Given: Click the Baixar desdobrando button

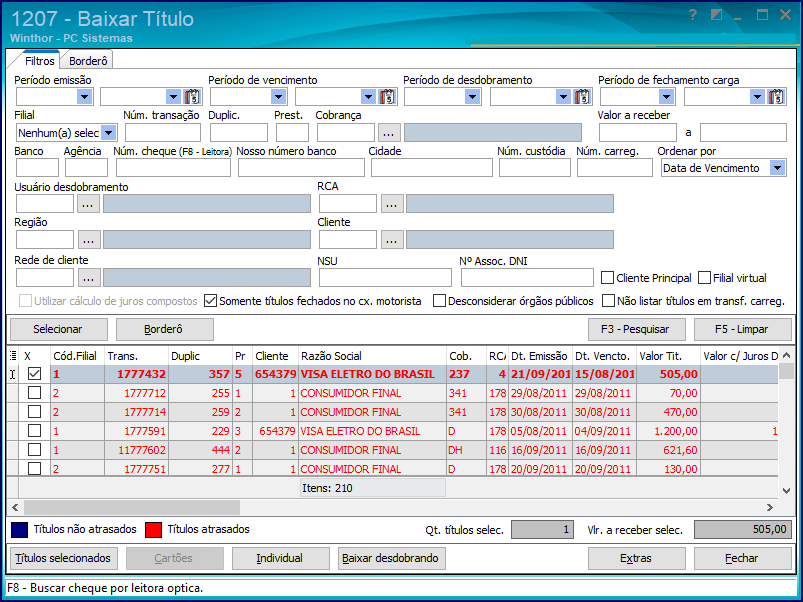Looking at the screenshot, I should (x=391, y=558).
